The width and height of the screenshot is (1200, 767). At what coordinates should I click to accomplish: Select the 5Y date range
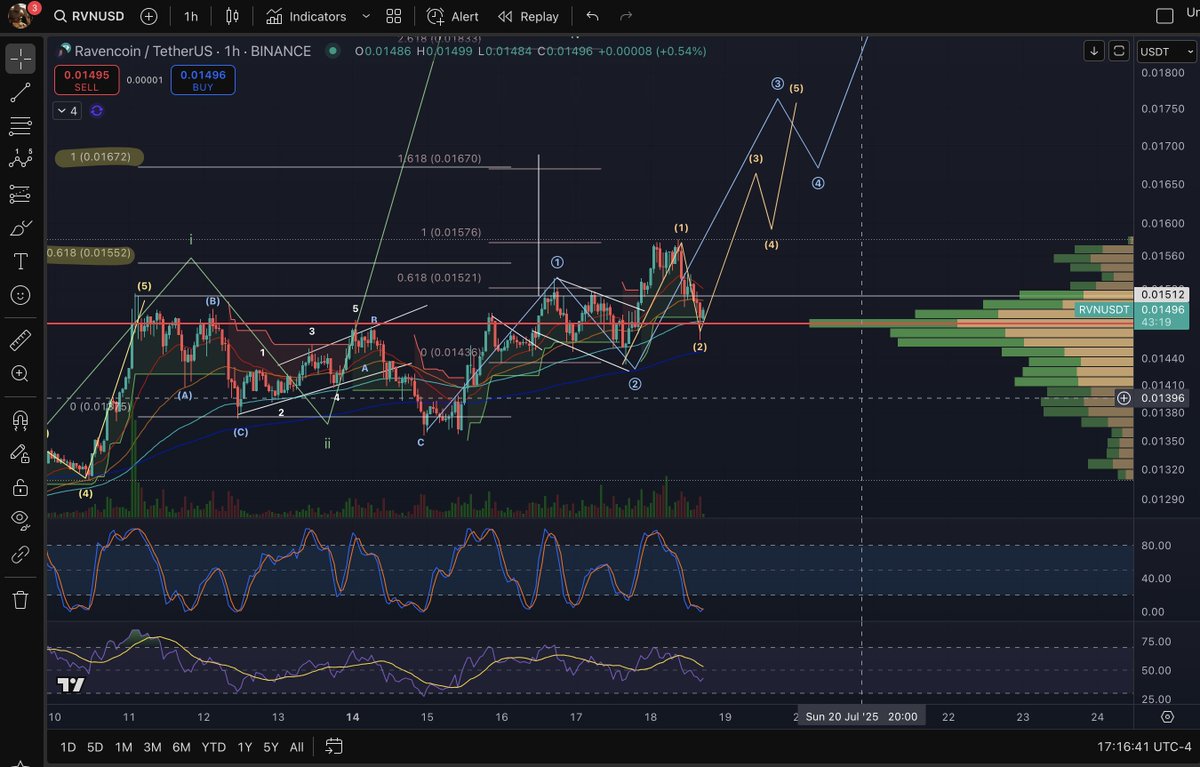point(271,747)
